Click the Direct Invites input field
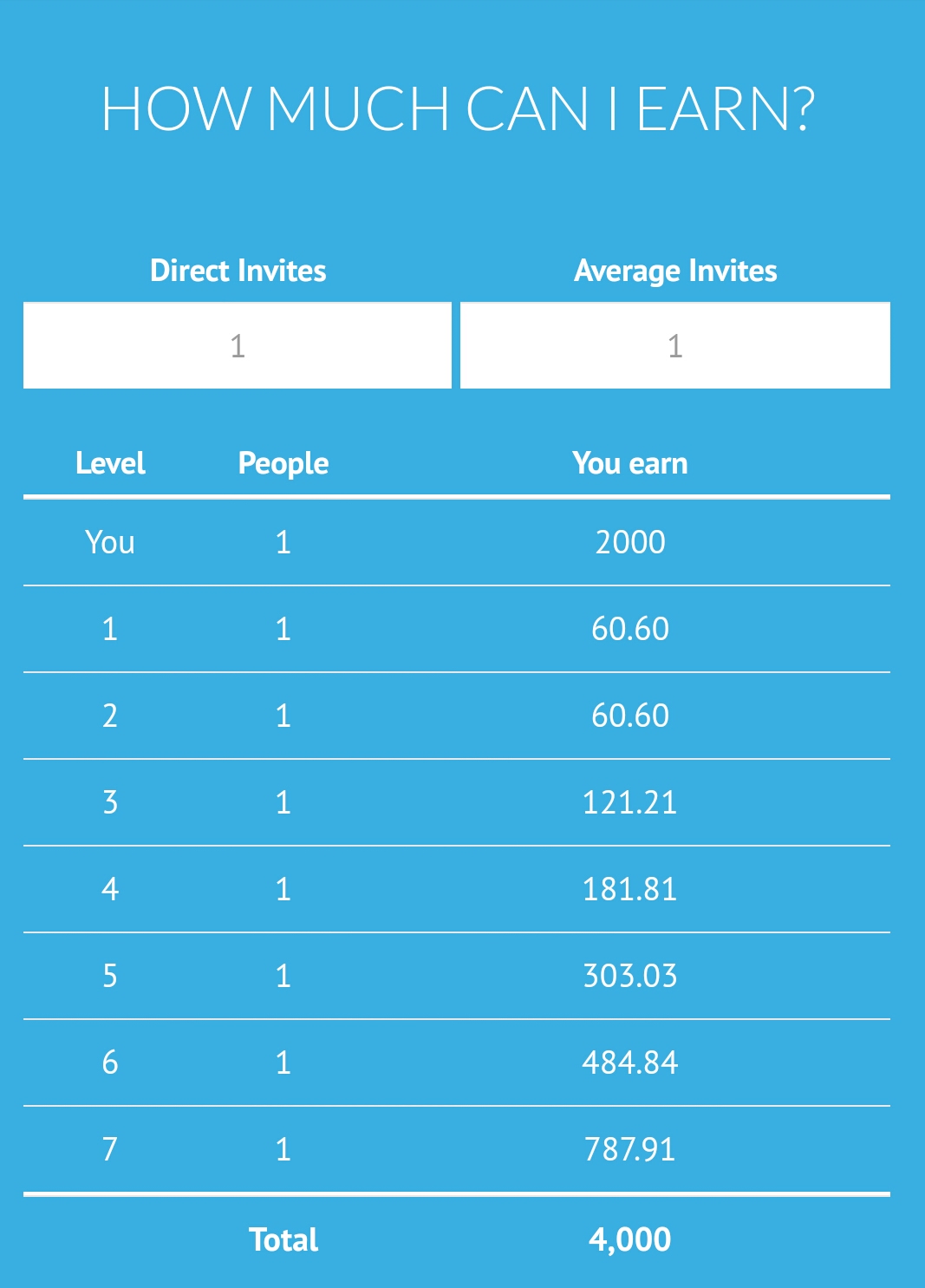 click(x=238, y=345)
